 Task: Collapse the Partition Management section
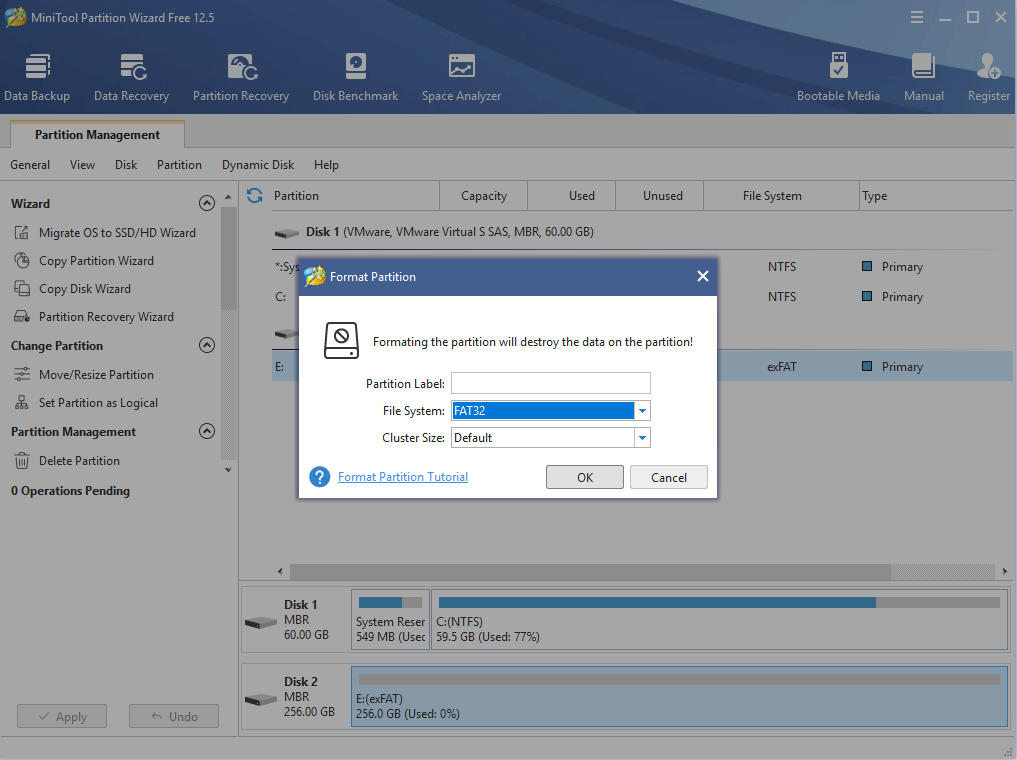[x=207, y=431]
